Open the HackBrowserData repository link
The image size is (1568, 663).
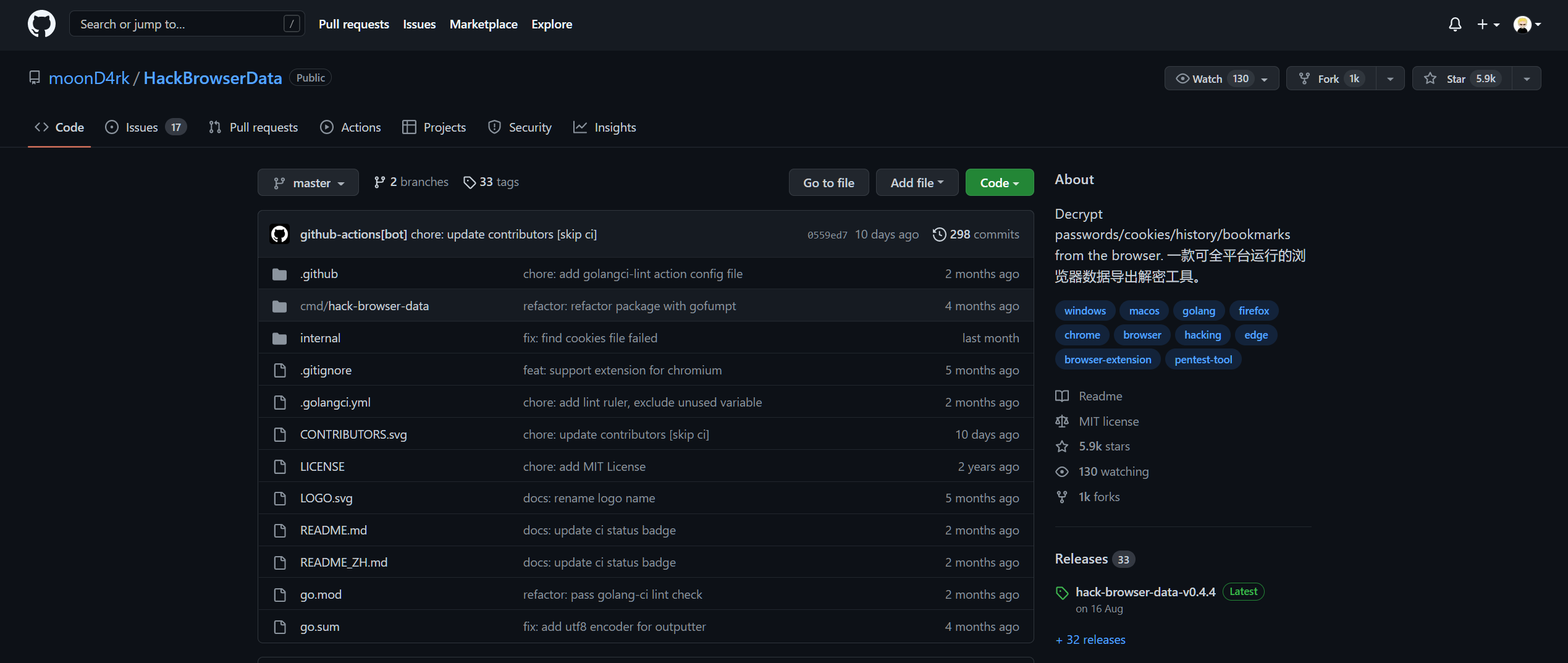pyautogui.click(x=213, y=78)
